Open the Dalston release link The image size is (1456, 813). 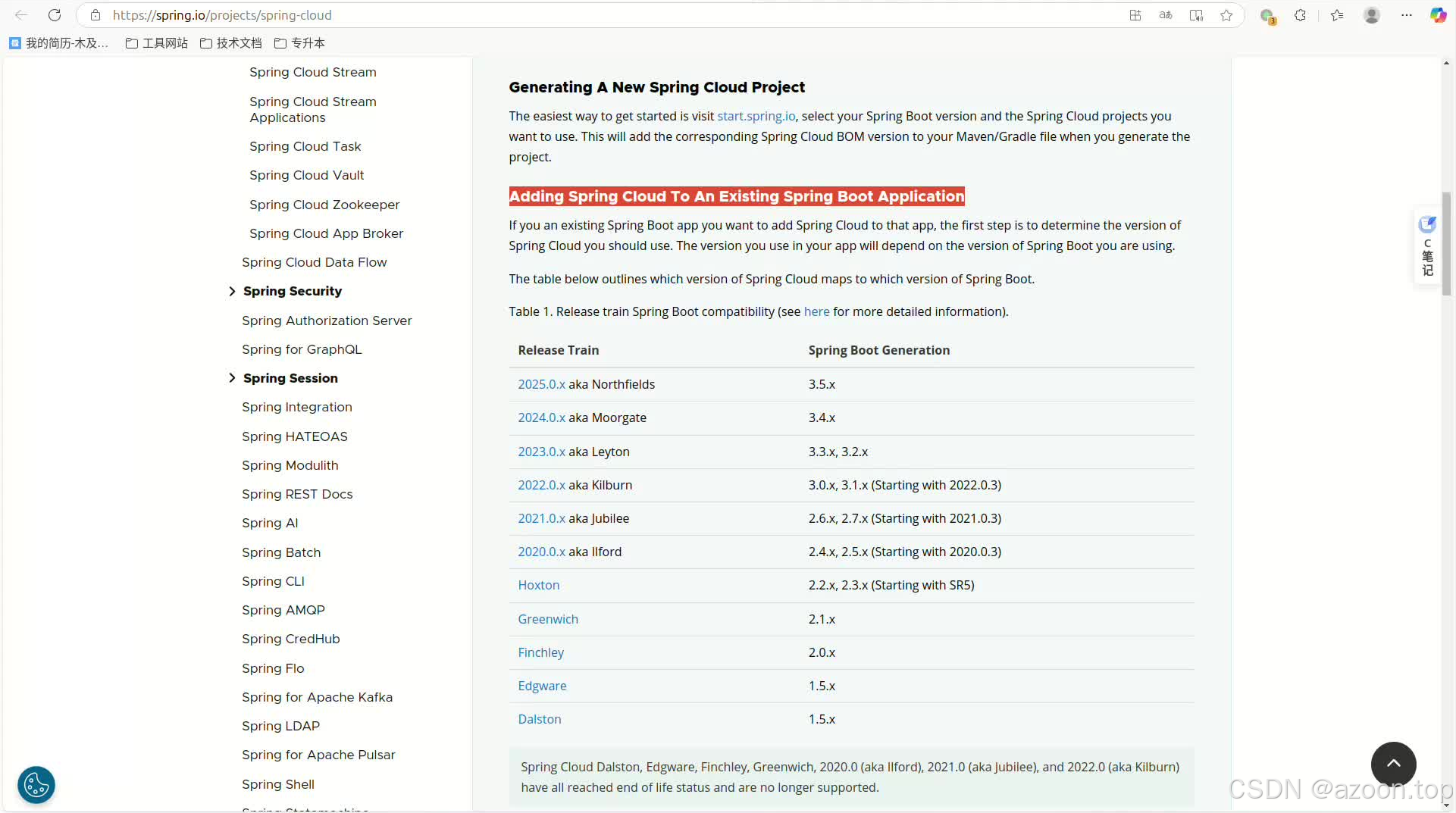[x=540, y=719]
